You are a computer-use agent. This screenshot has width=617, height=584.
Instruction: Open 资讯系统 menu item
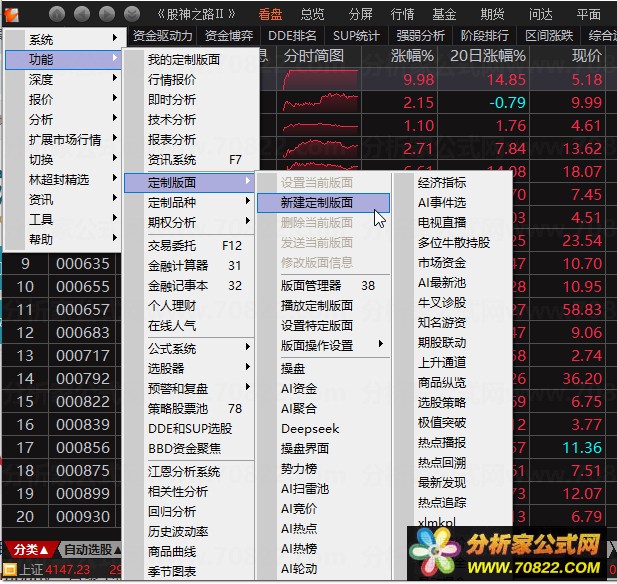[190, 160]
